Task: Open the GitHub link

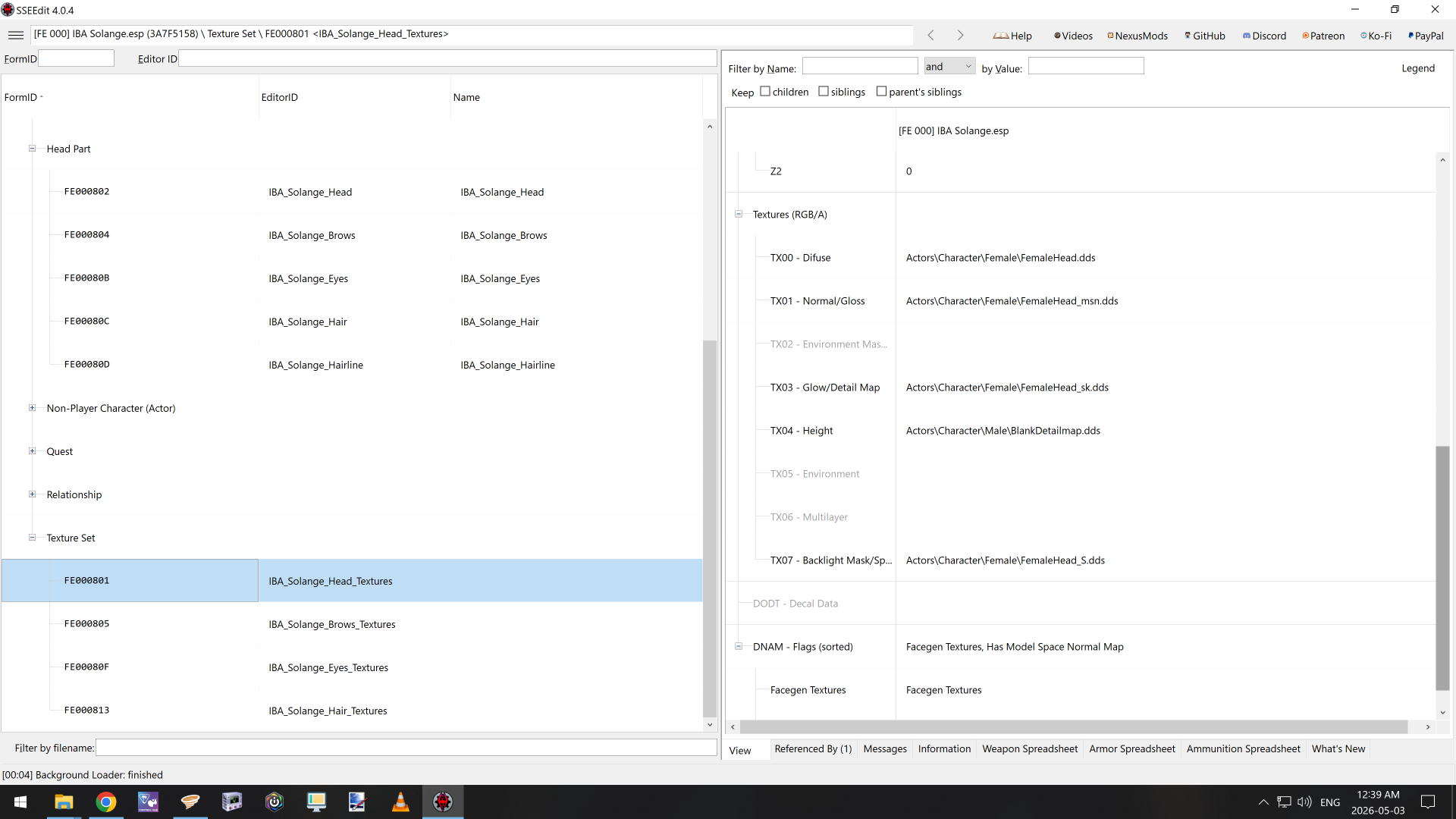Action: [1205, 36]
